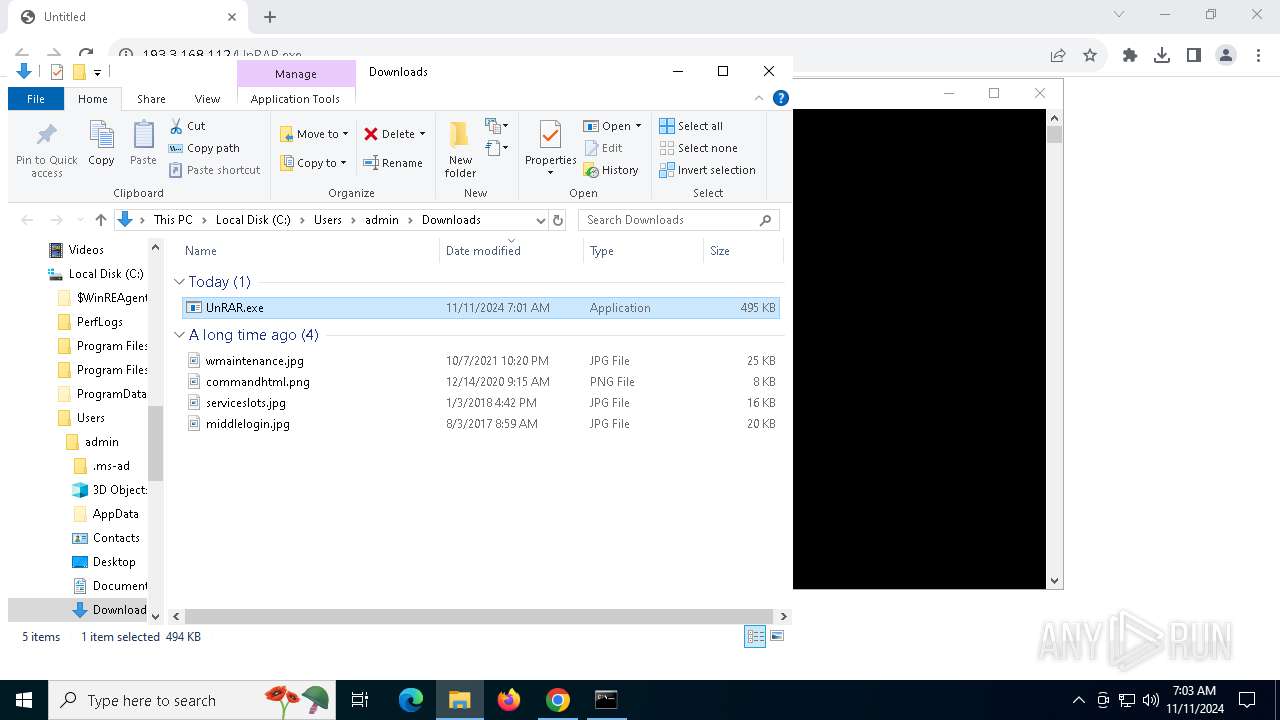Launch Firefox from taskbar
1280x720 pixels.
coord(509,700)
